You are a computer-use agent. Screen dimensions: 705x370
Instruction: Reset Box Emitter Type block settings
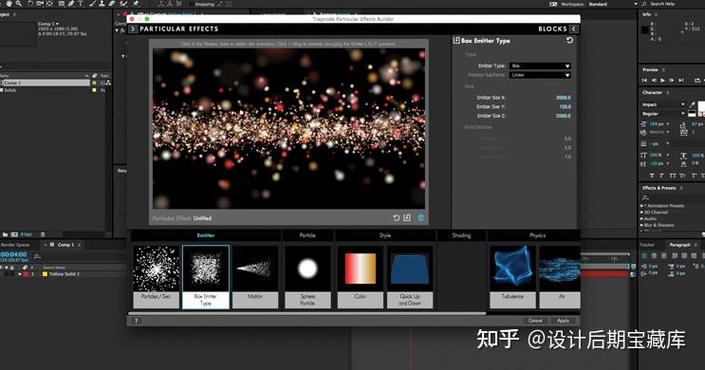tap(569, 40)
